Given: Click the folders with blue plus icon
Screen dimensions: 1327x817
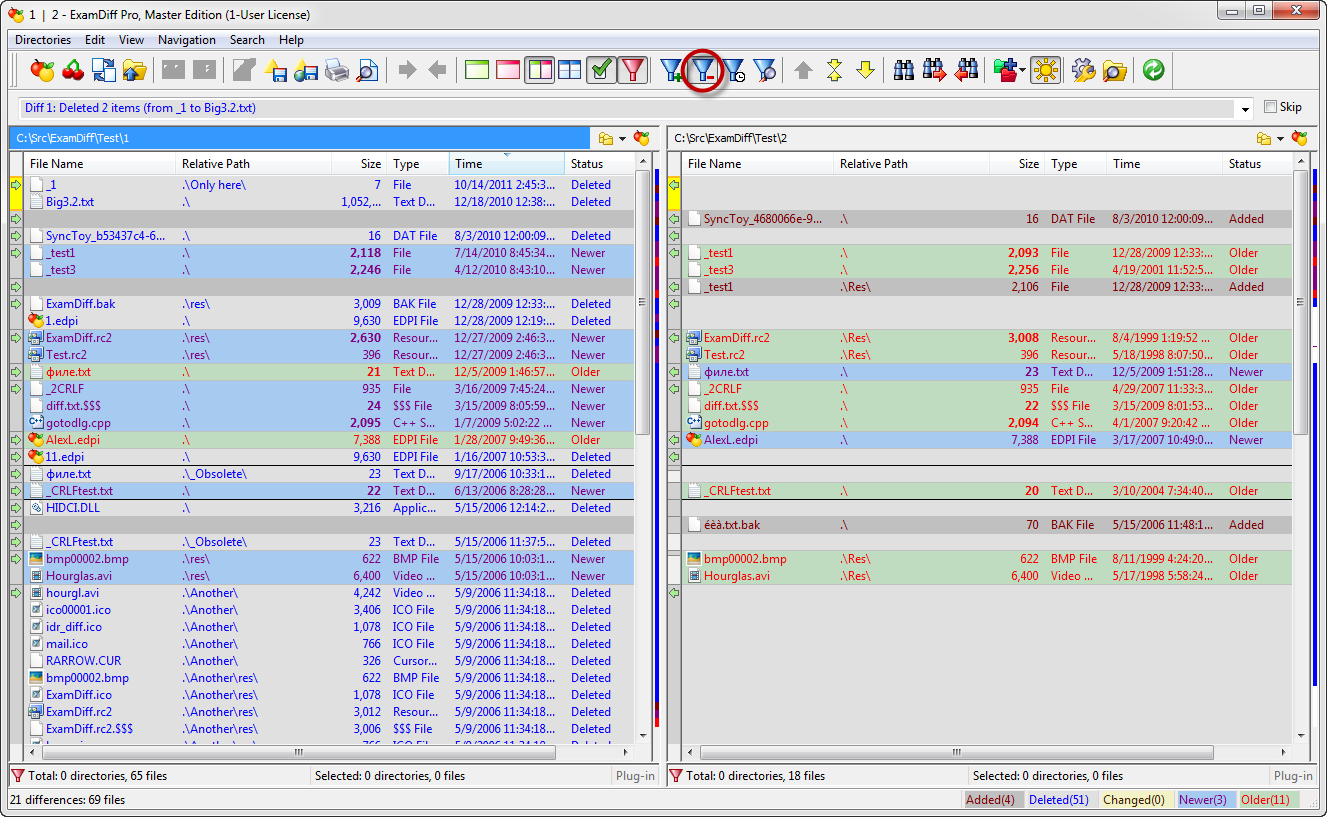Looking at the screenshot, I should [x=1005, y=70].
